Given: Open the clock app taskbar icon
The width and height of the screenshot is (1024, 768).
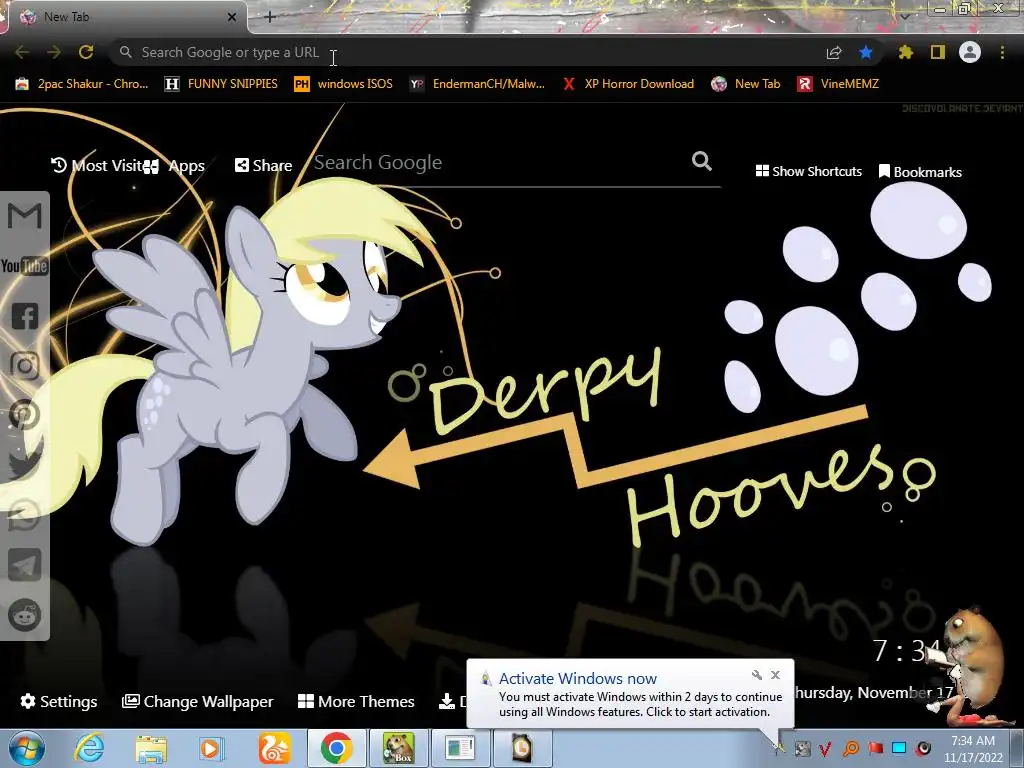Looking at the screenshot, I should (522, 748).
